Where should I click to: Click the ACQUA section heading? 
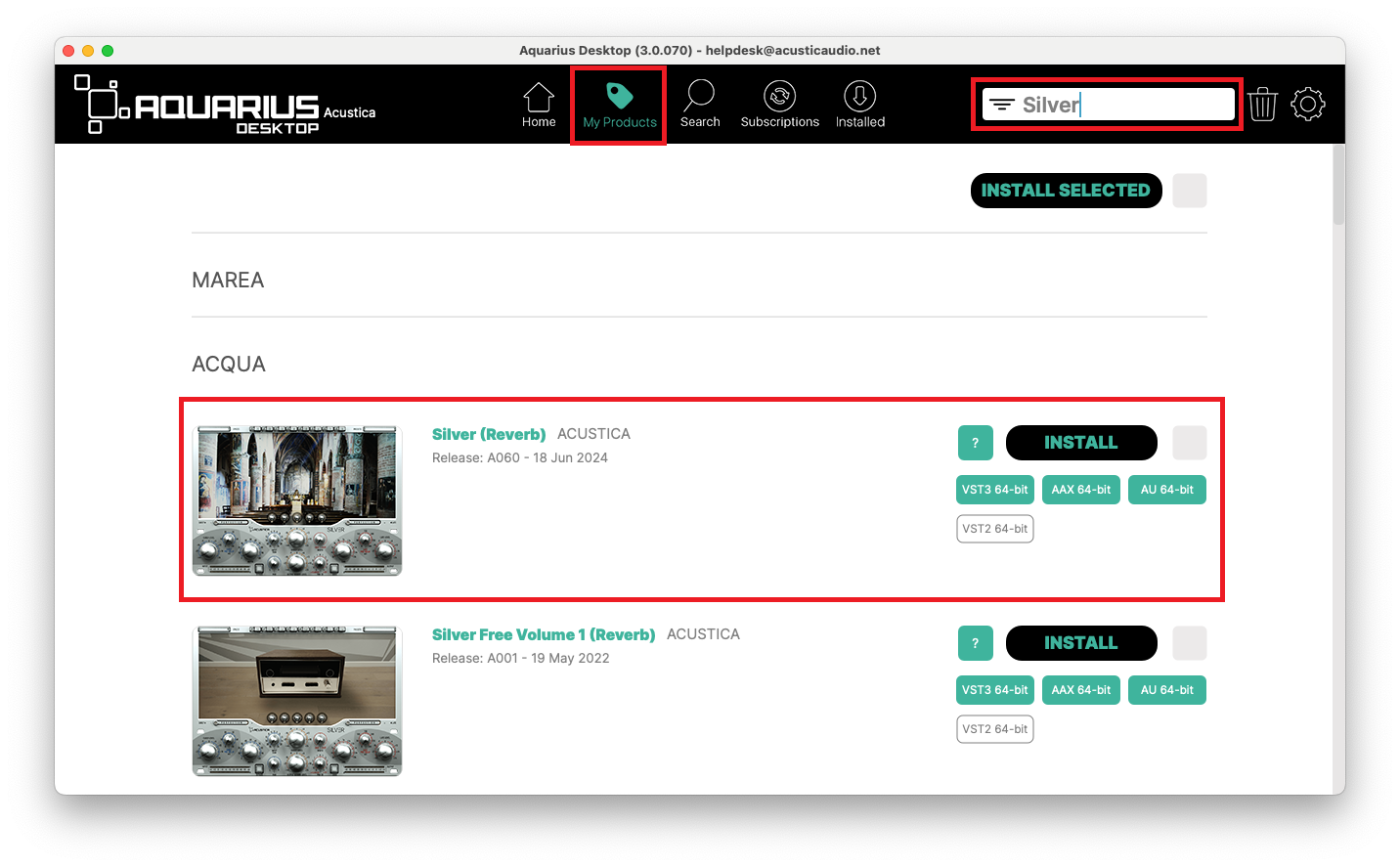(x=229, y=365)
